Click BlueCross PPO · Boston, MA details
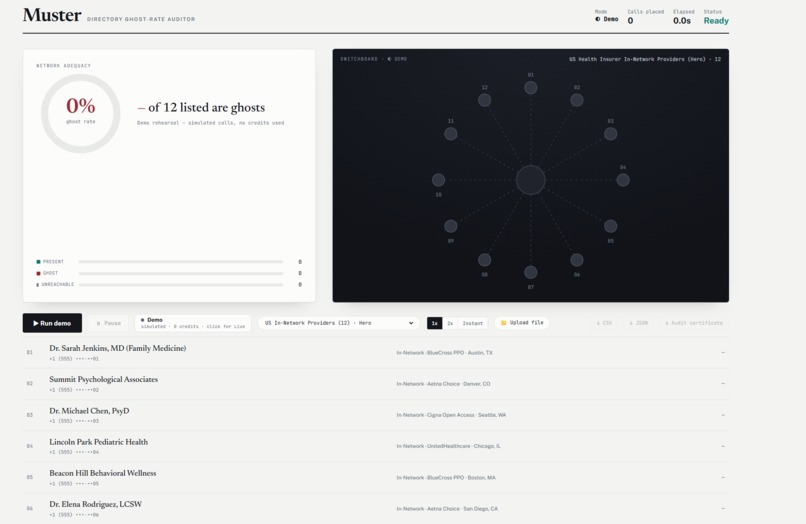 [446, 478]
